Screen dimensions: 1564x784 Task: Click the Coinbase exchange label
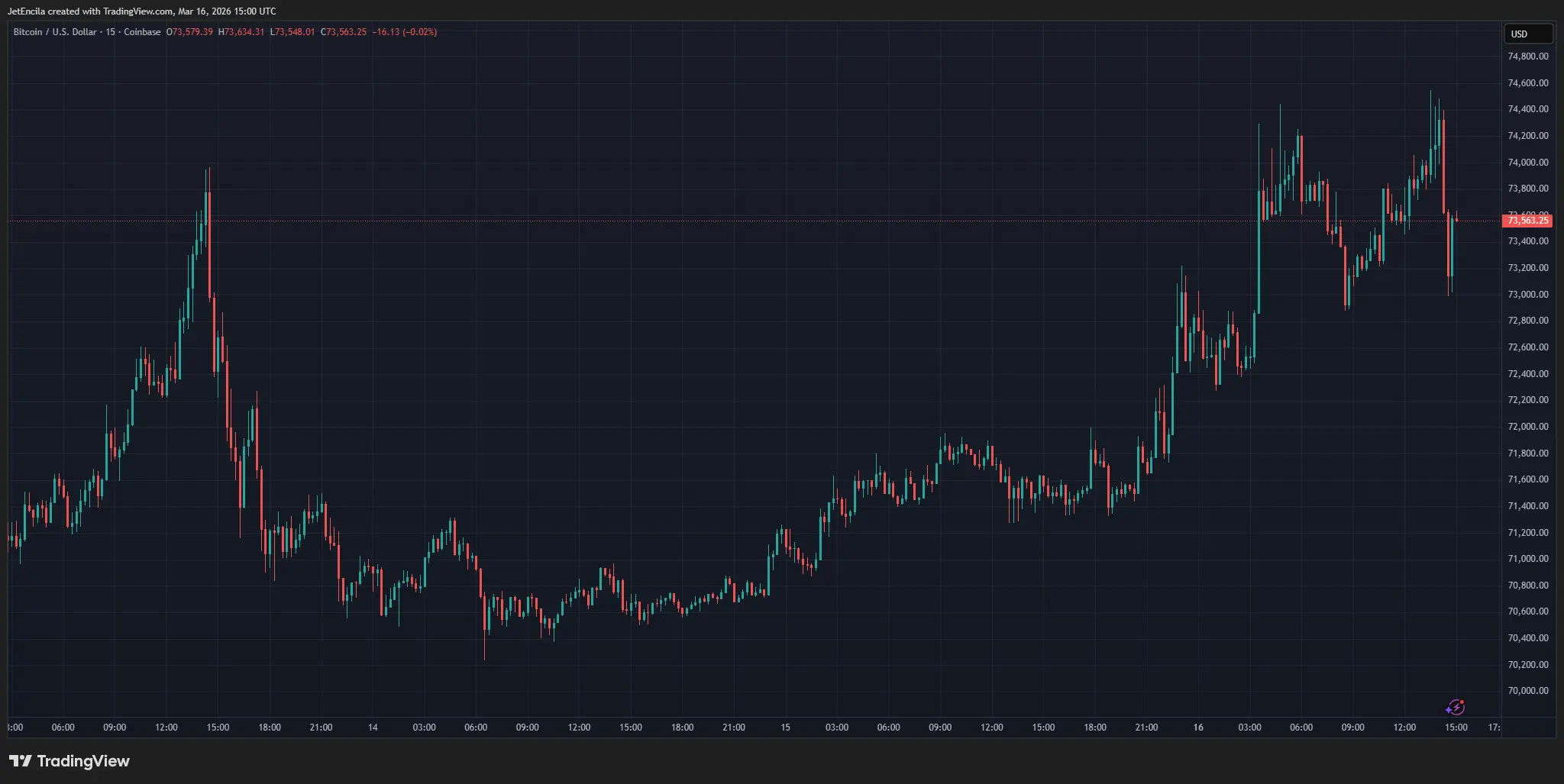[142, 32]
